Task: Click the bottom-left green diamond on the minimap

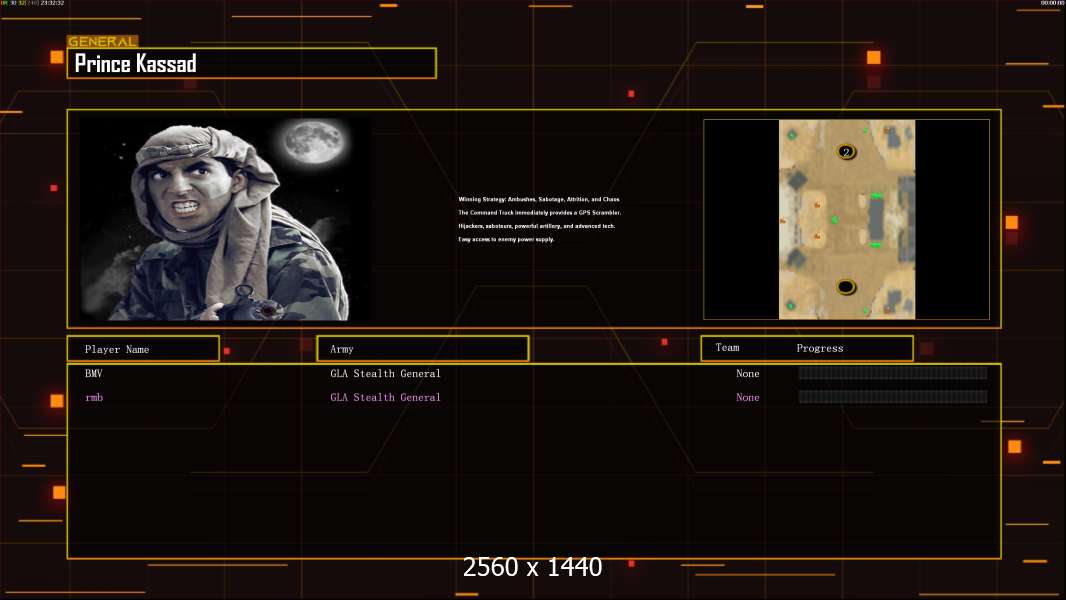Action: click(790, 306)
